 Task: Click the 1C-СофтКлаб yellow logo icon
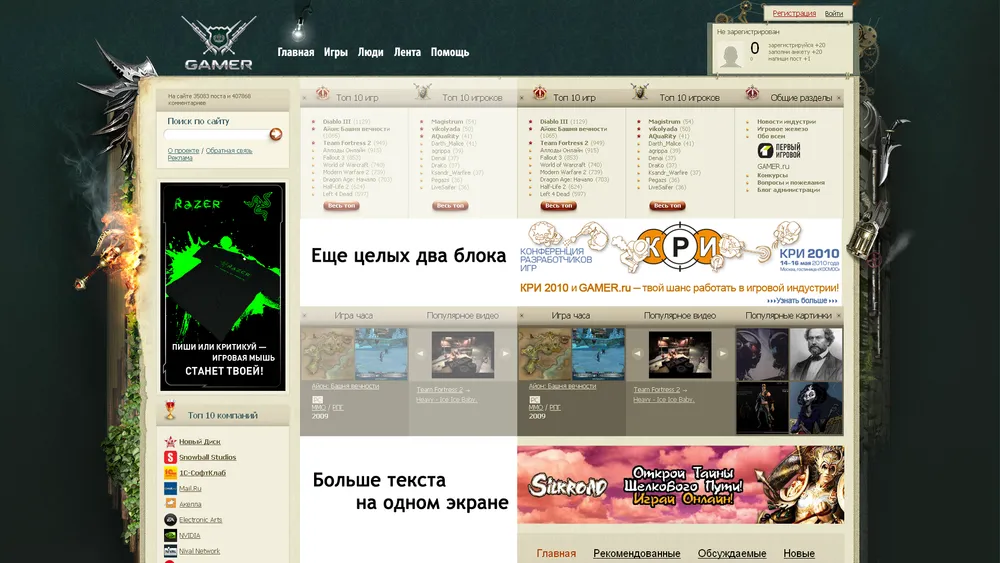pos(170,473)
